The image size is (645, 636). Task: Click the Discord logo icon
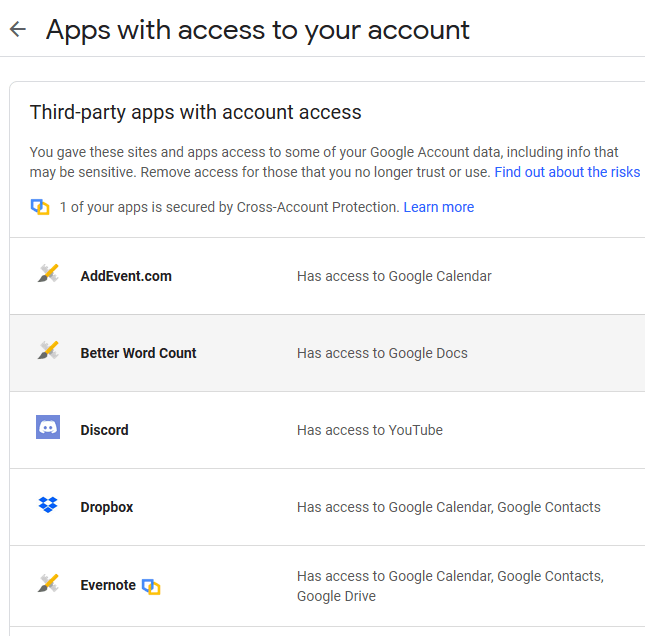tap(48, 427)
